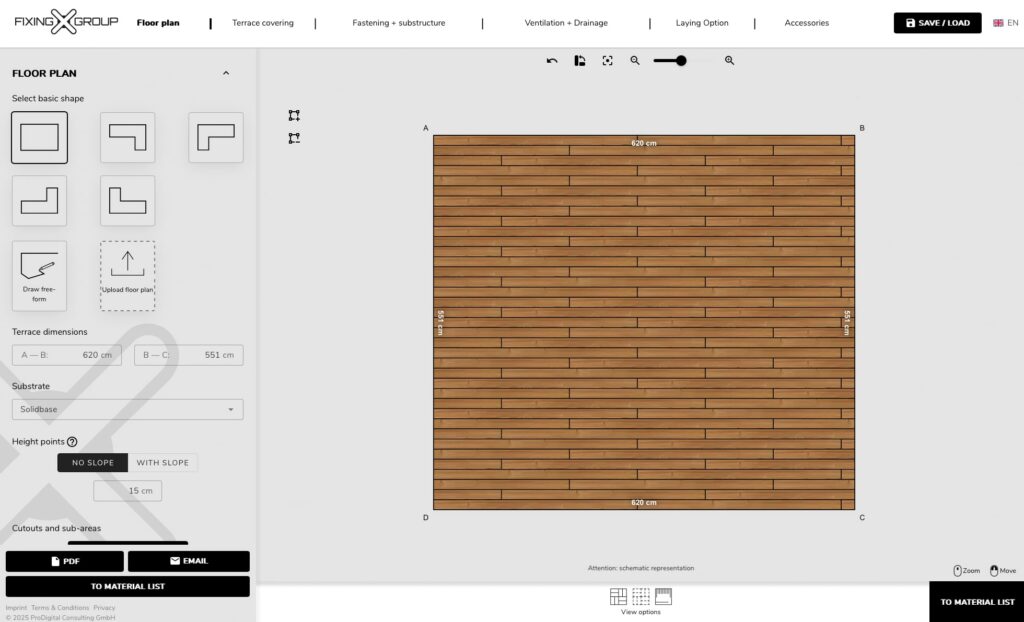Open the Terrace covering tab

point(263,23)
